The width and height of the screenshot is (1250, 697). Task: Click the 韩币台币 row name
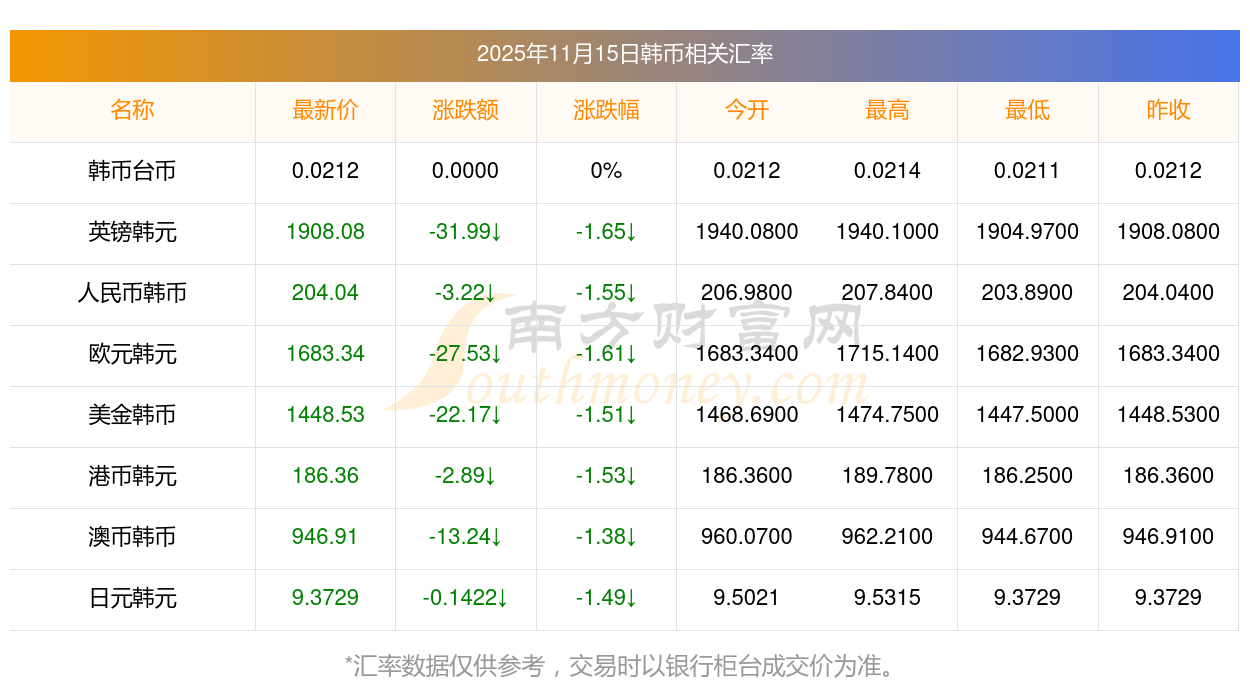[132, 171]
